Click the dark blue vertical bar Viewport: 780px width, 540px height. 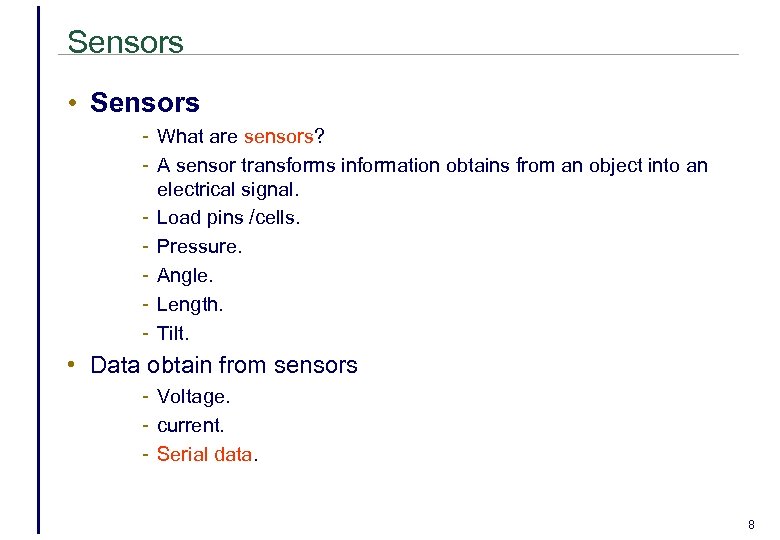(x=39, y=270)
